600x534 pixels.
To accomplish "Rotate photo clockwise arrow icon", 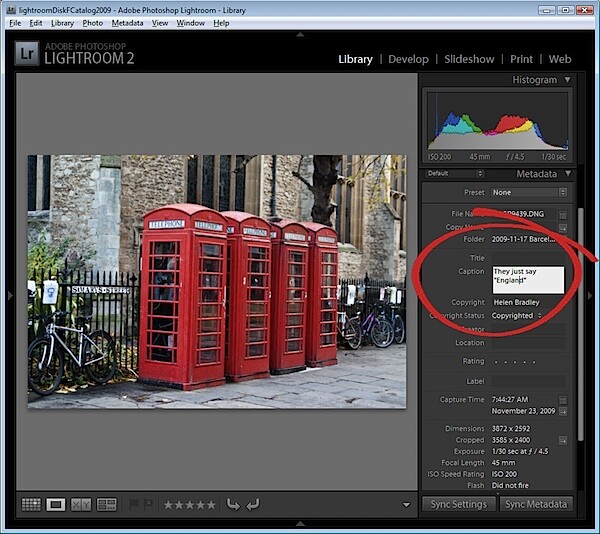I will (x=253, y=505).
